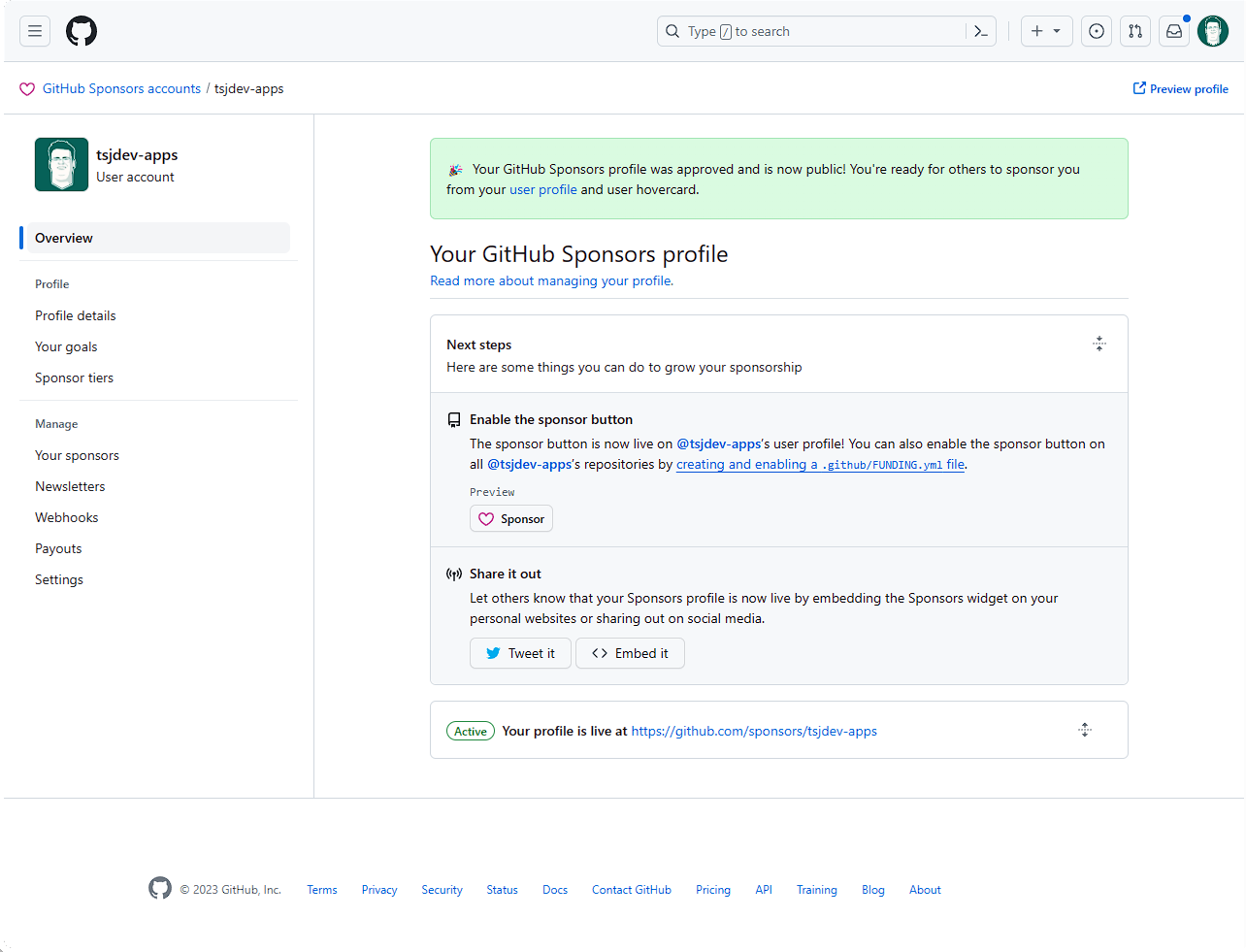The image size is (1246, 952).
Task: Focus the Type / to search field
Action: (815, 31)
